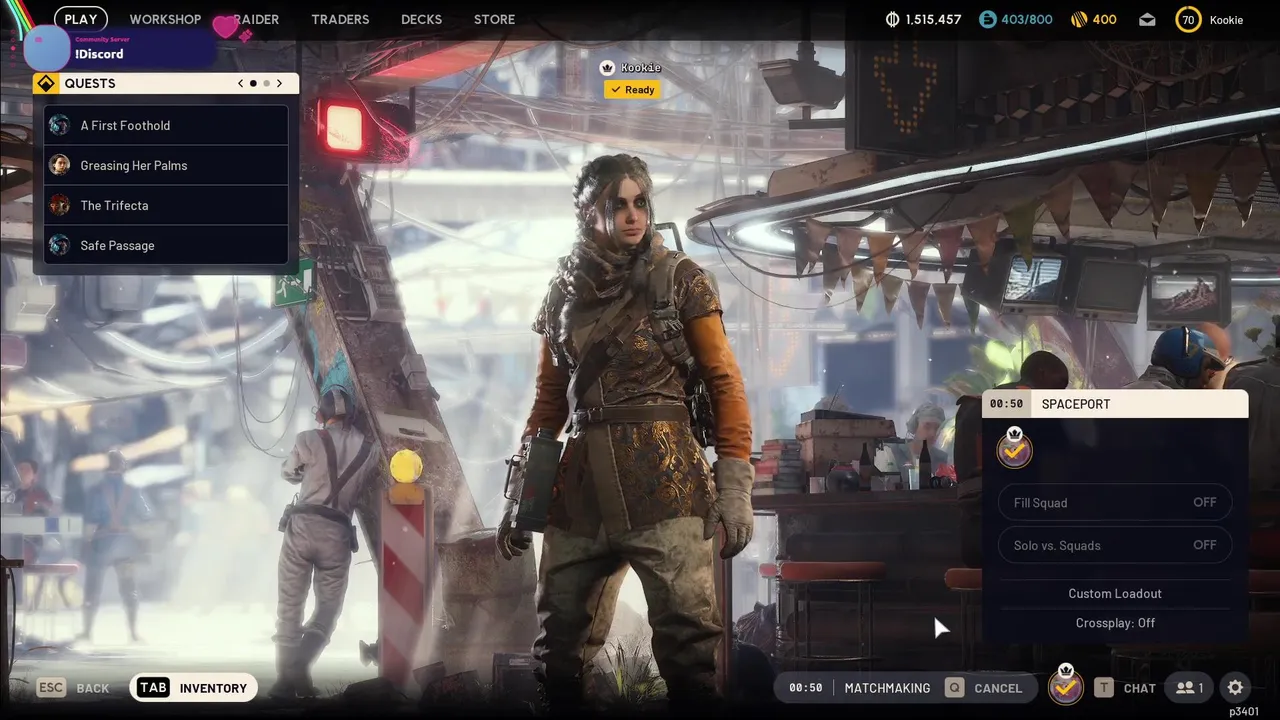The height and width of the screenshot is (720, 1280).
Task: Click the TAB key icon
Action: [153, 688]
